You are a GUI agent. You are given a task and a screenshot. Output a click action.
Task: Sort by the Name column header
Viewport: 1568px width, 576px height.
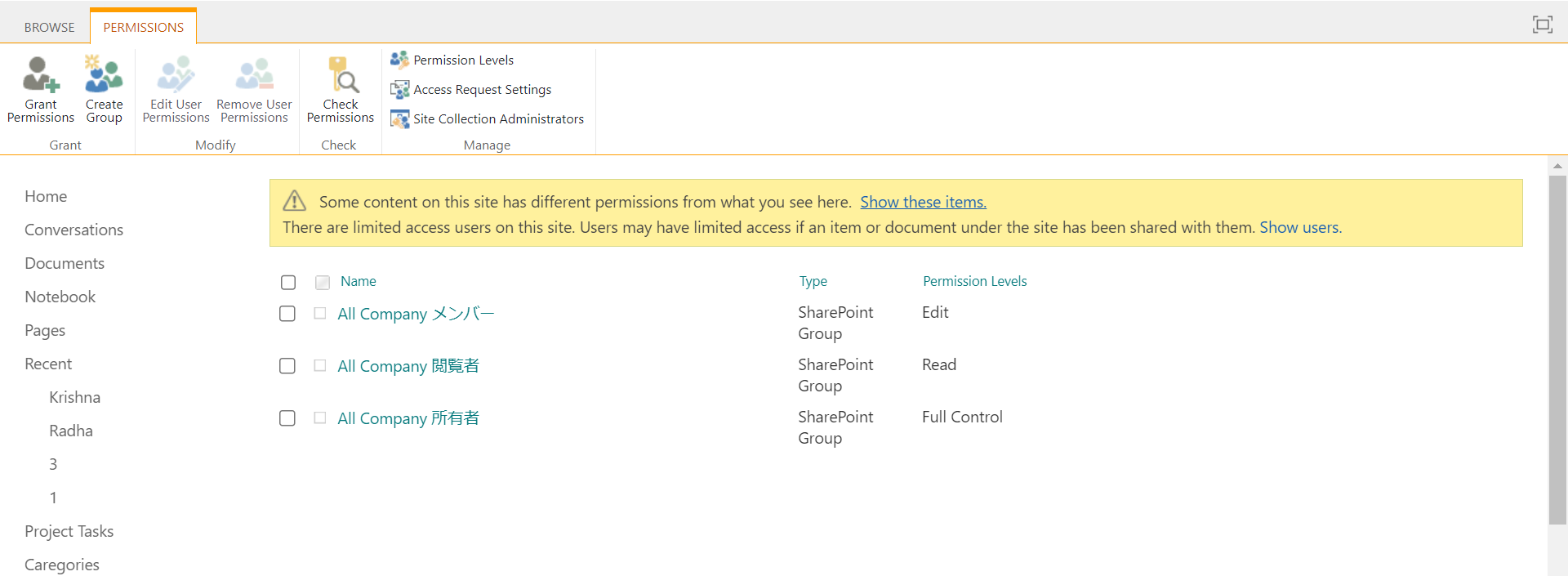tap(359, 281)
